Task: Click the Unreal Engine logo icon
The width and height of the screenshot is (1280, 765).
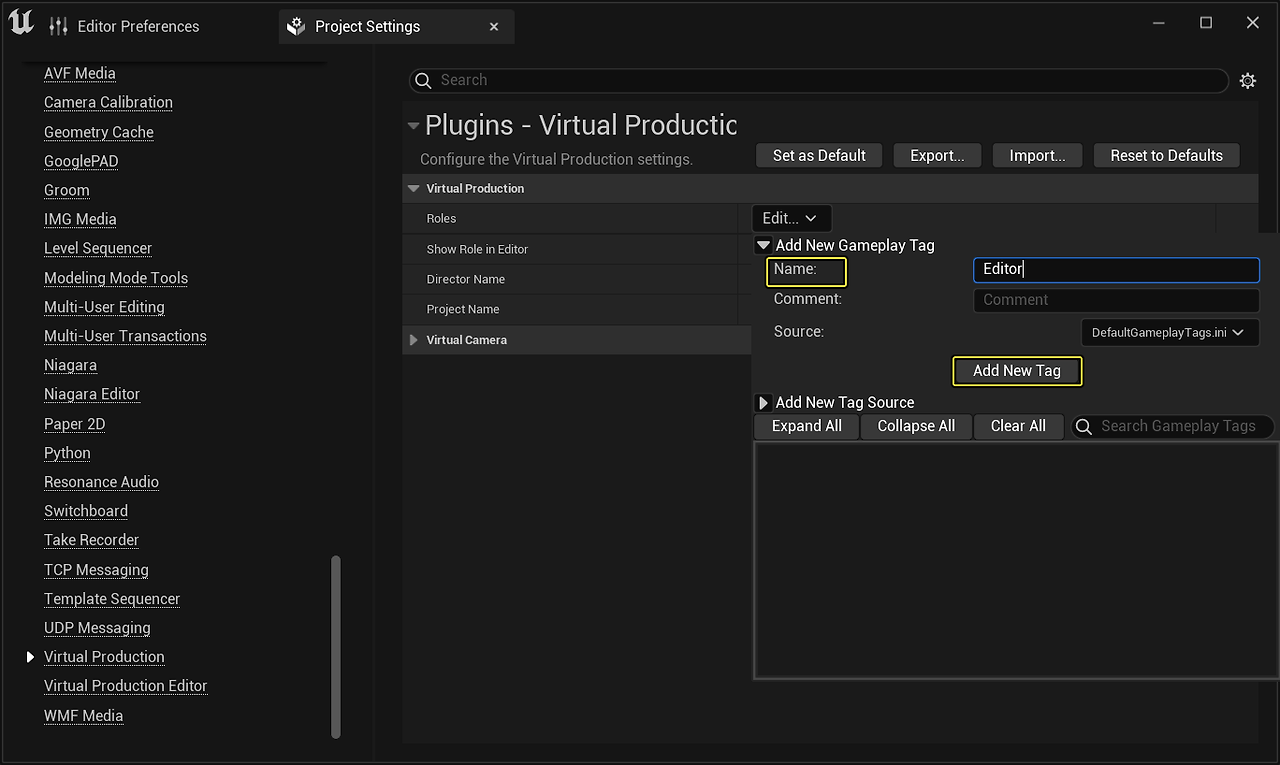Action: (x=21, y=23)
